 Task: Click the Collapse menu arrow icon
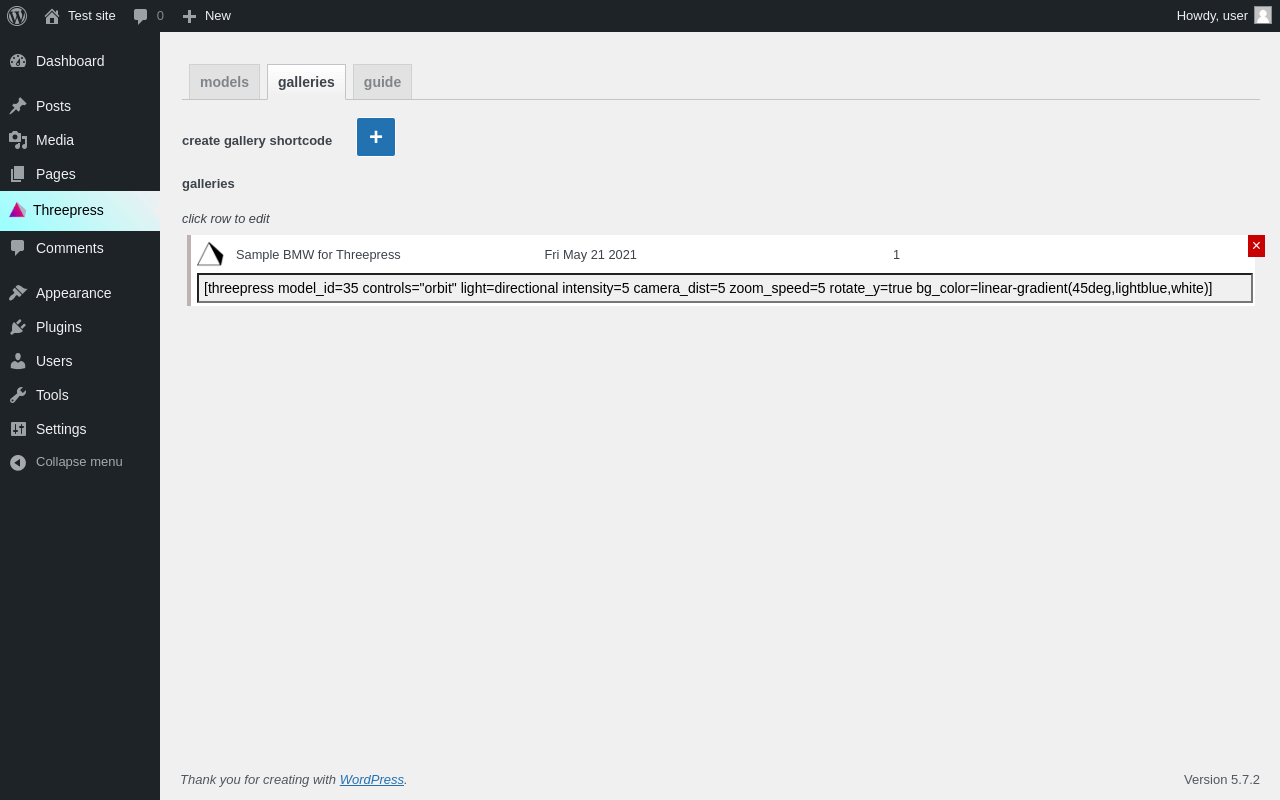(x=18, y=462)
